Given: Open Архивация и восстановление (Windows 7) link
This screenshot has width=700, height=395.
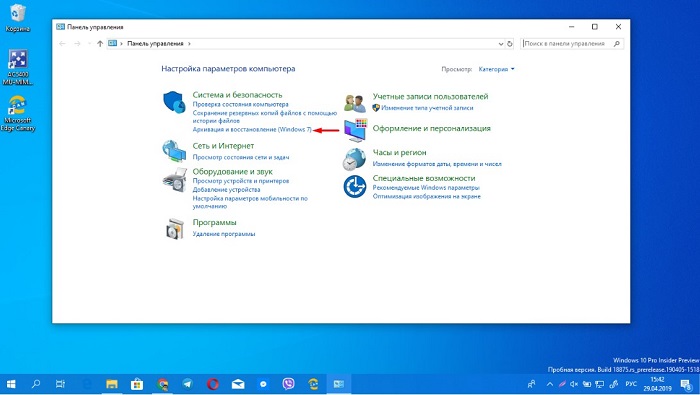Looking at the screenshot, I should (252, 129).
